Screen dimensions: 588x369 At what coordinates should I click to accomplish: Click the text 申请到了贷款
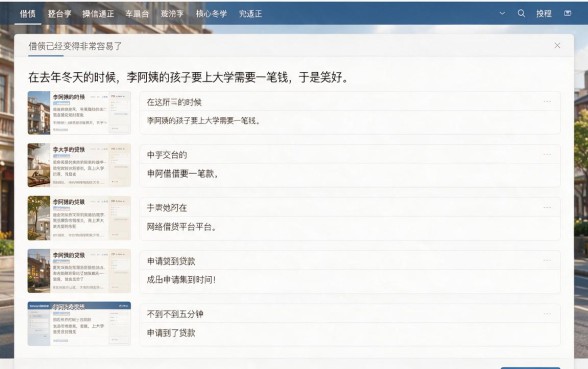[x=171, y=333]
